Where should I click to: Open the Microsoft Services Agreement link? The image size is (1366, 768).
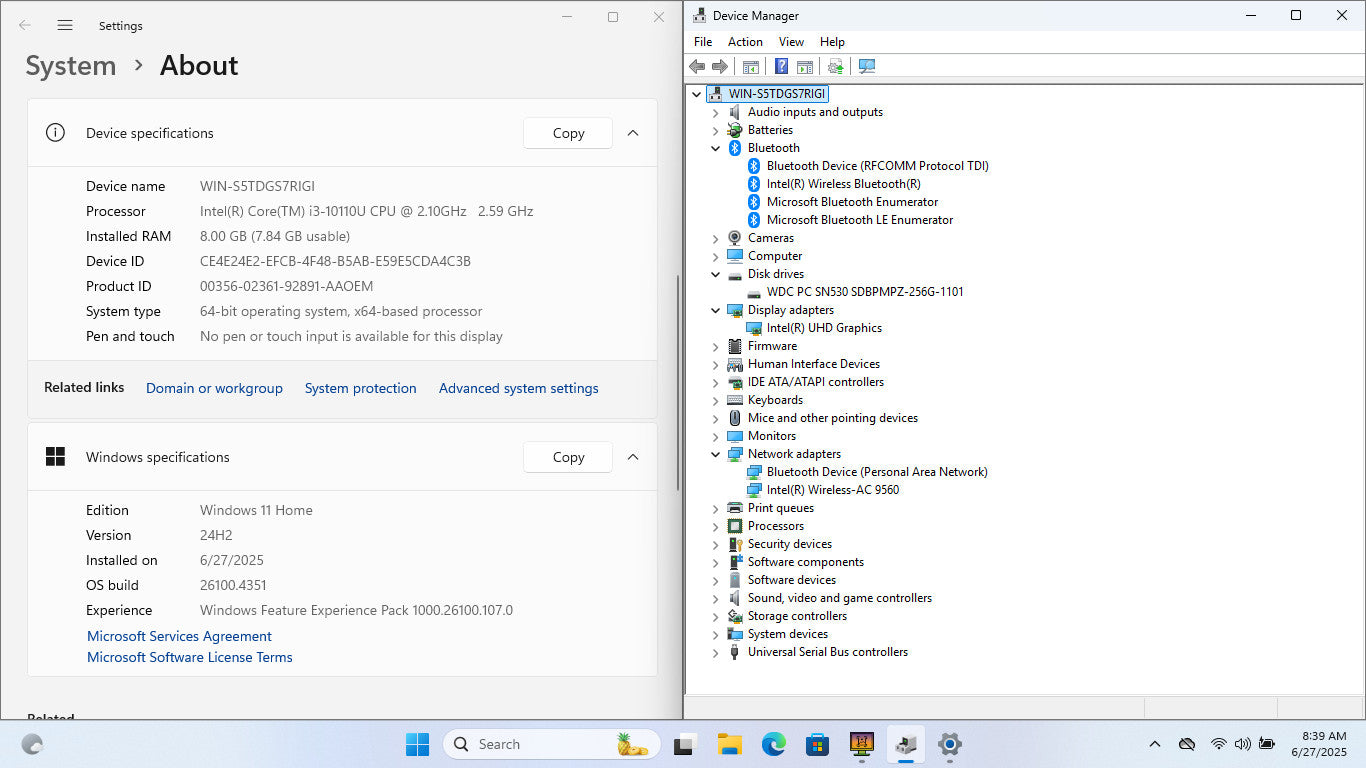[179, 636]
